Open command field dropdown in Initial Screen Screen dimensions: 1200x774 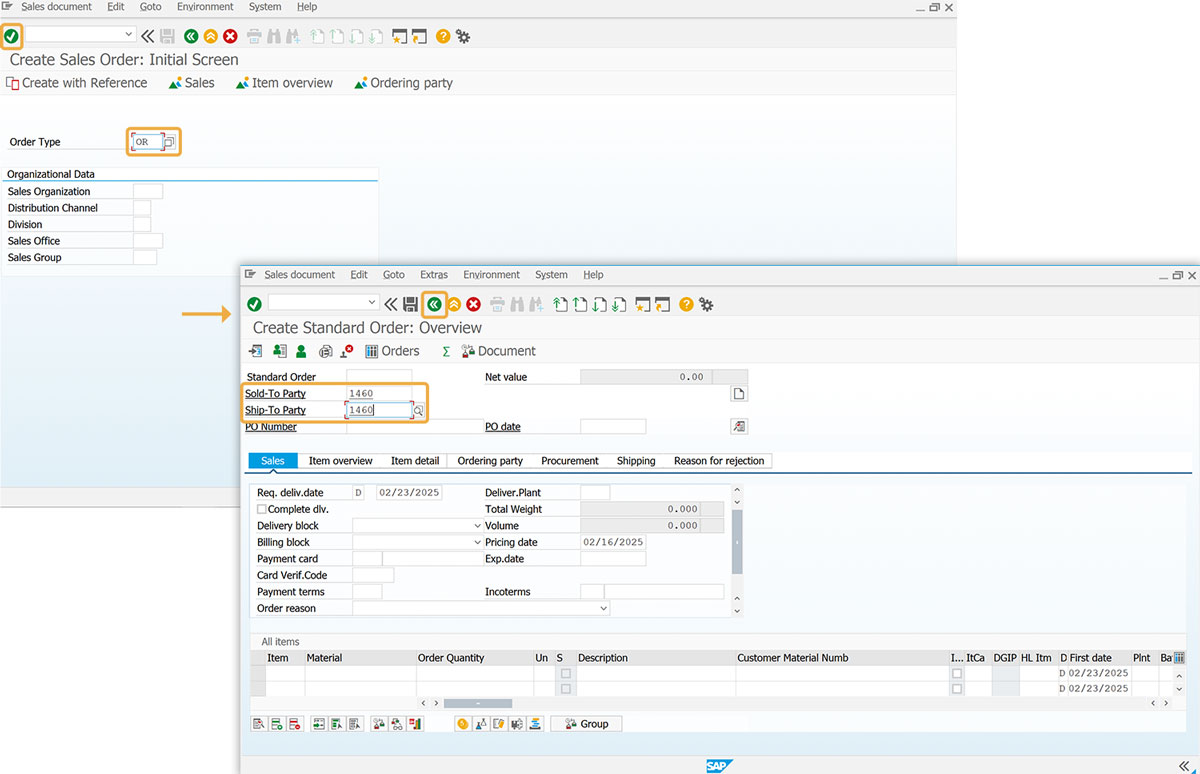[128, 34]
